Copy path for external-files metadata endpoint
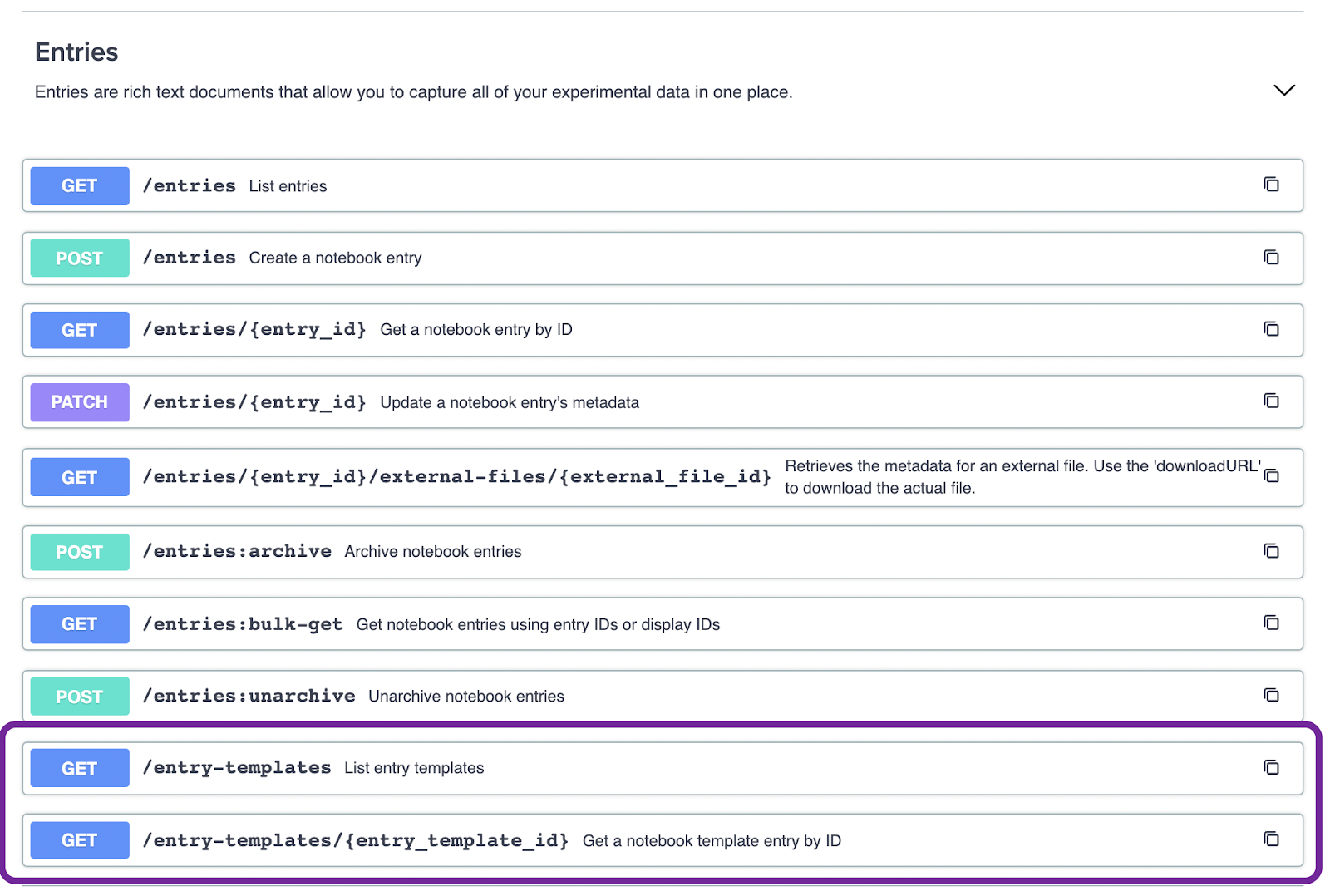This screenshot has width=1330, height=896. click(1271, 476)
